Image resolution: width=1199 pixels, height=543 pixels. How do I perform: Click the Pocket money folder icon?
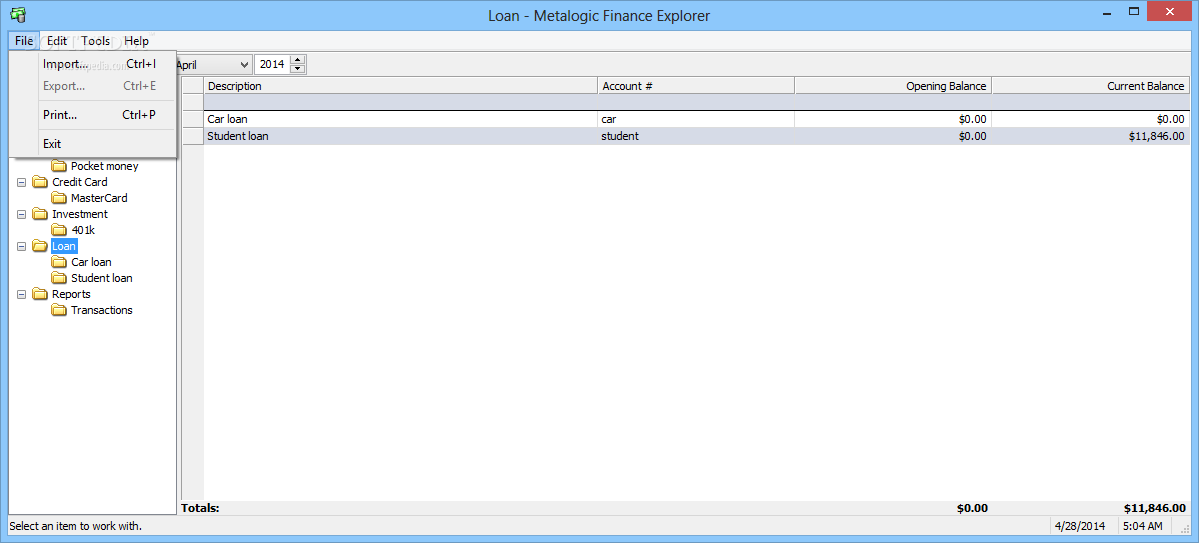pyautogui.click(x=59, y=166)
